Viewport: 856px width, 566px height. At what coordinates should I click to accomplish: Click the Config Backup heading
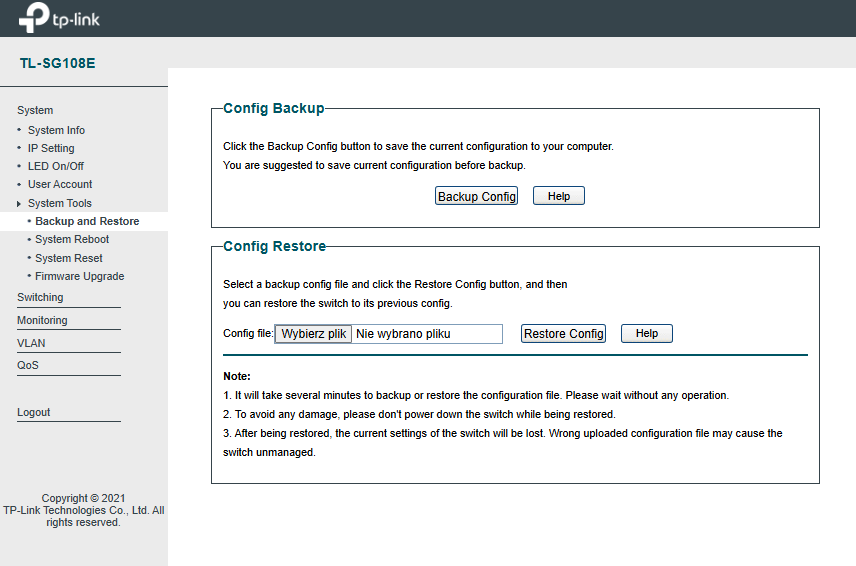(274, 108)
